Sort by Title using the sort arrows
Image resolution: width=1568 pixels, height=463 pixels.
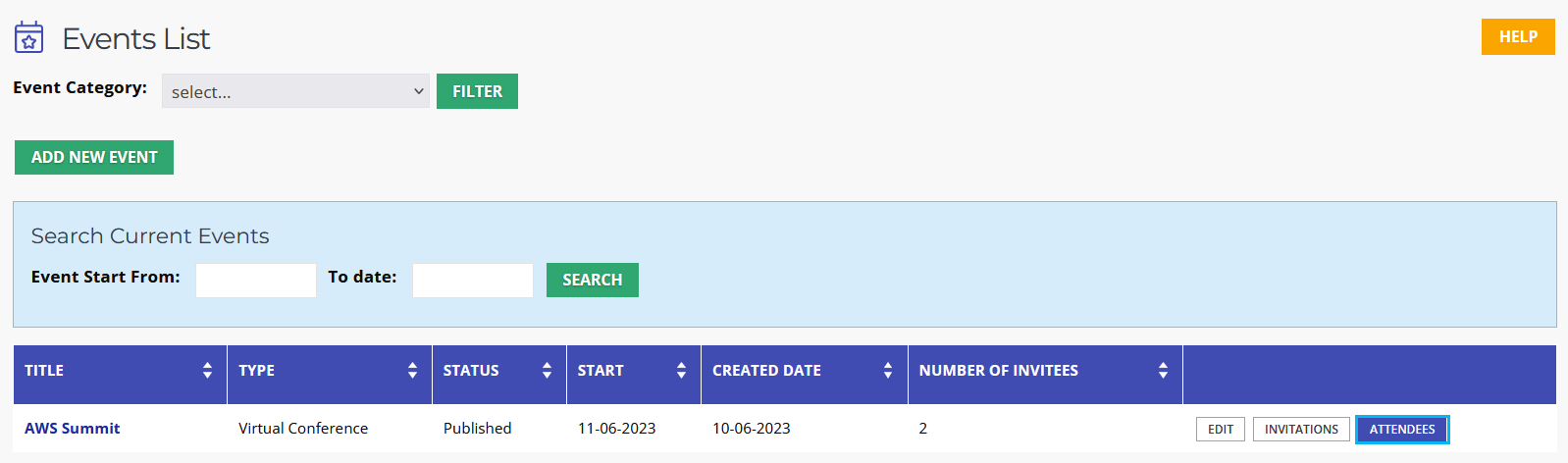207,370
